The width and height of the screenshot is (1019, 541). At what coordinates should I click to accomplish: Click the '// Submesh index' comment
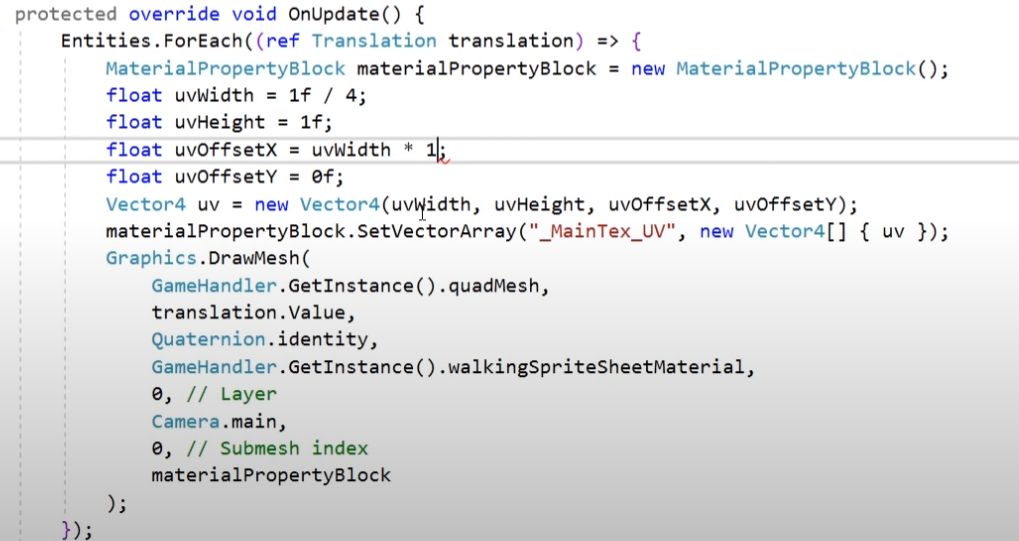pos(277,449)
